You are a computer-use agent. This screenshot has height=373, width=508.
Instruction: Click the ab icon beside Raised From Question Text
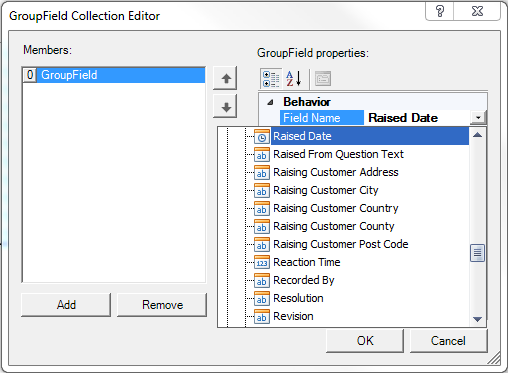click(262, 154)
